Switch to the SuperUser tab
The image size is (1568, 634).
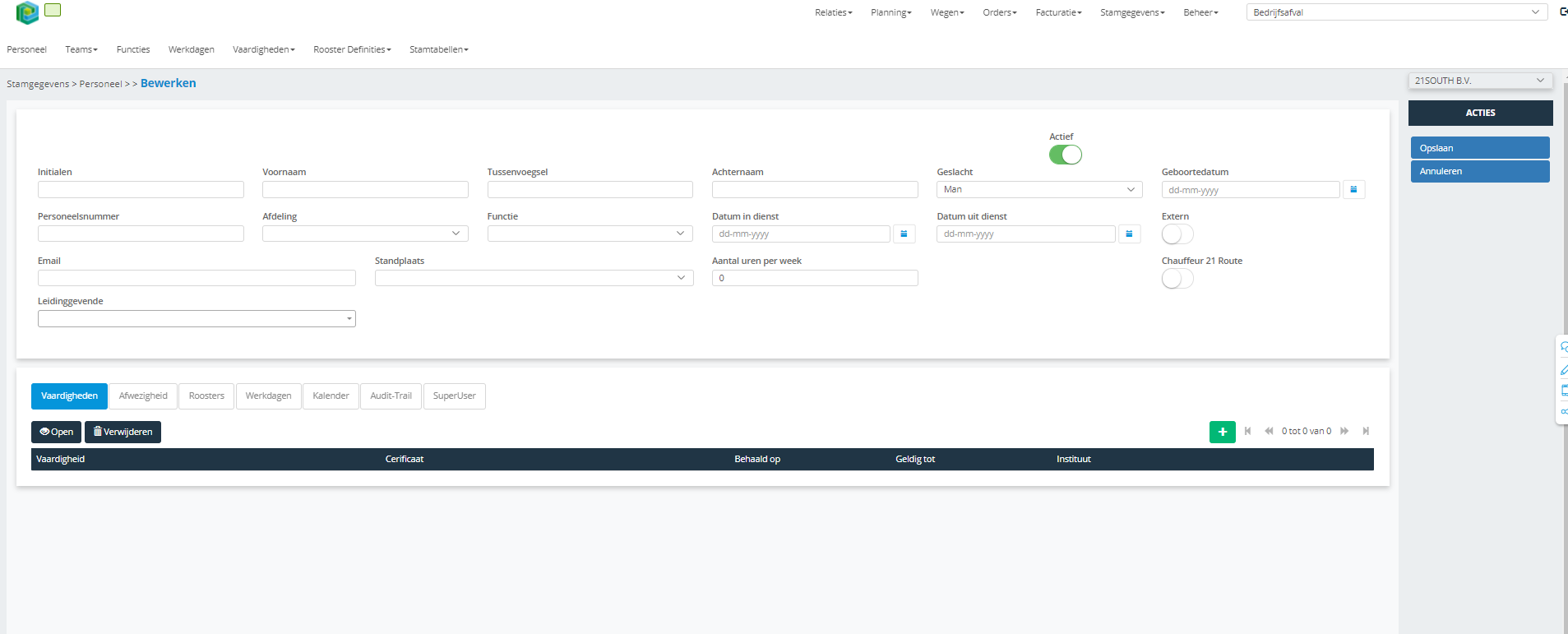tap(454, 396)
